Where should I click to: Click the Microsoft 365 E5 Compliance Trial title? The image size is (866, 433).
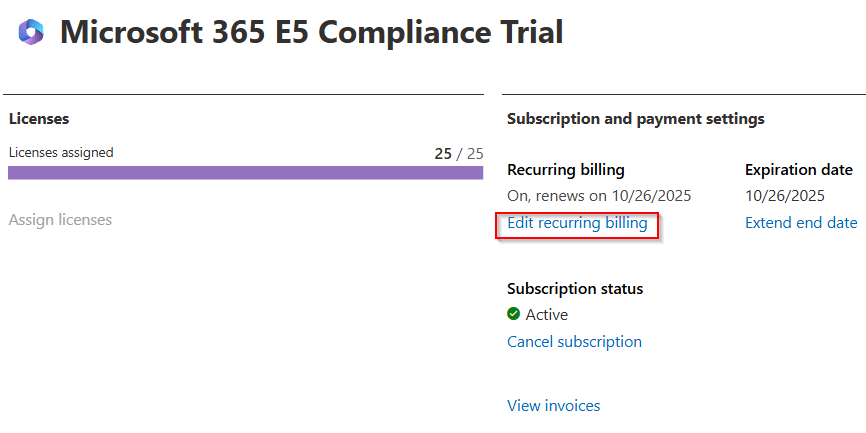(311, 32)
